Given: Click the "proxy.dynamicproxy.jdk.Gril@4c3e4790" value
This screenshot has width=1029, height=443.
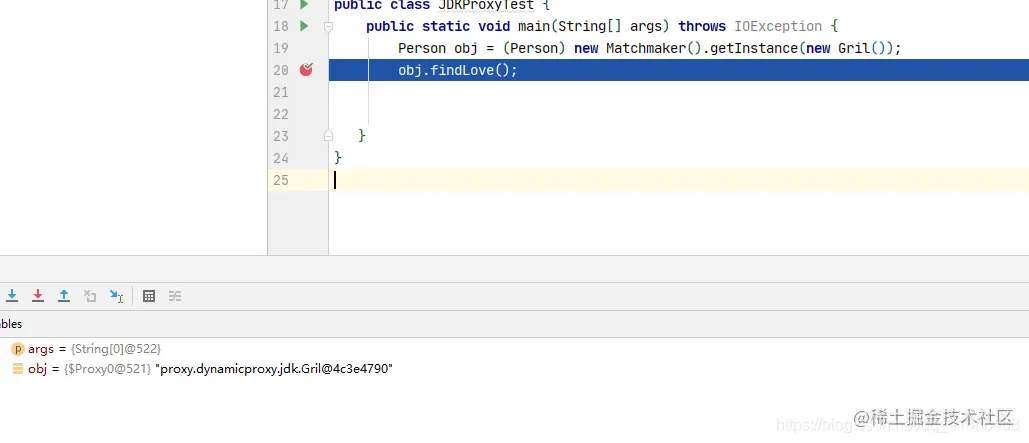Looking at the screenshot, I should click(274, 369).
